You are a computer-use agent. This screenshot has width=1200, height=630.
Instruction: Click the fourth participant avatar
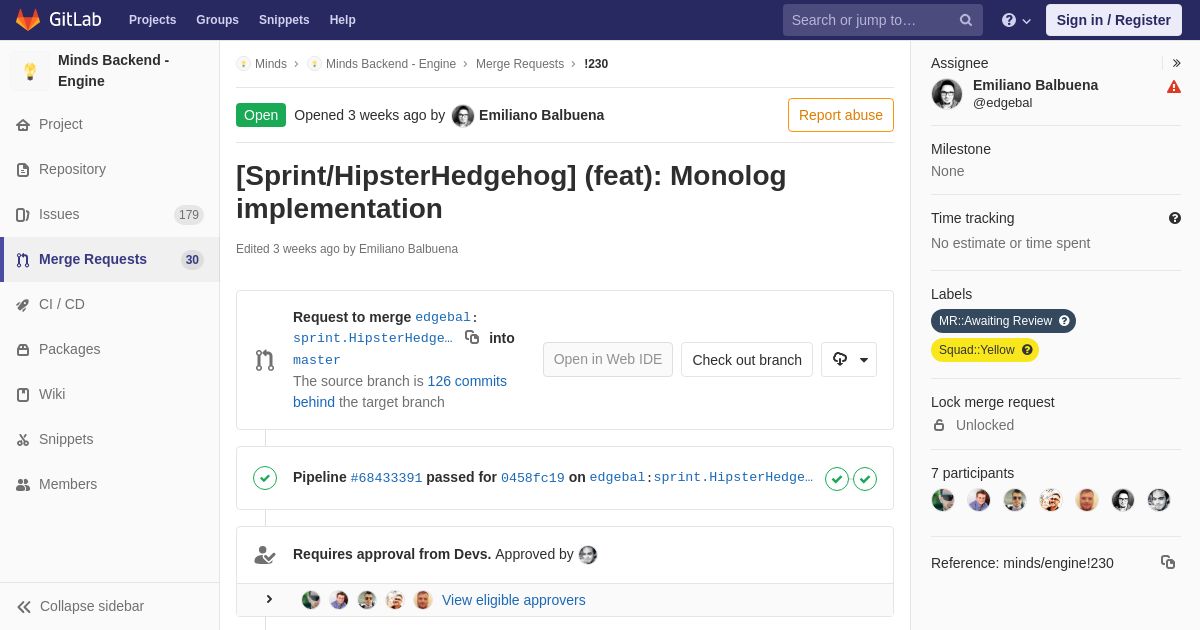coord(1051,500)
